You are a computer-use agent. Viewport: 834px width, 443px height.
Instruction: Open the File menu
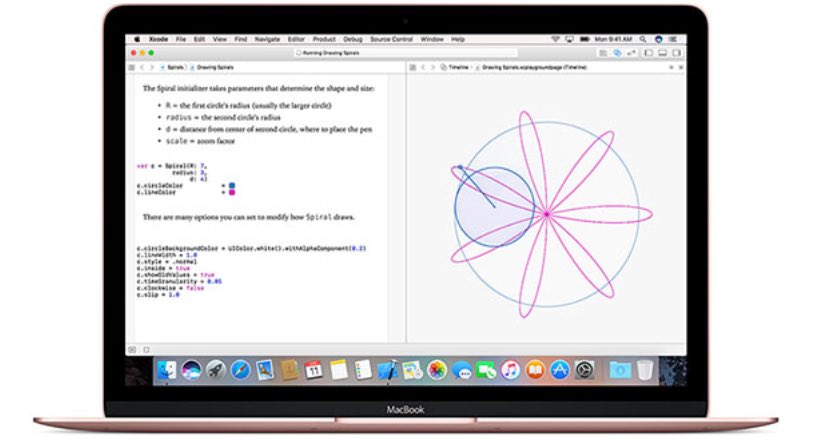tap(181, 39)
